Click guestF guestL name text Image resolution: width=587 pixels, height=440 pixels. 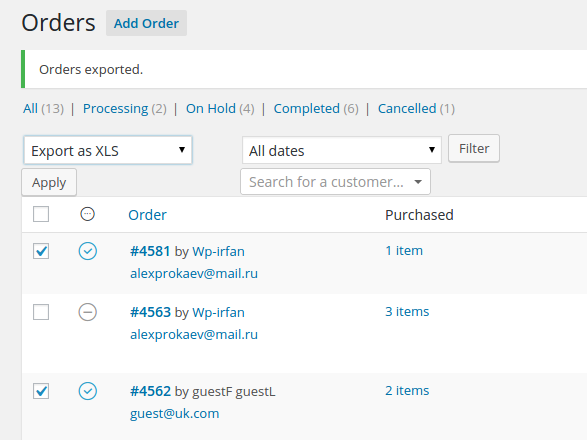click(234, 392)
